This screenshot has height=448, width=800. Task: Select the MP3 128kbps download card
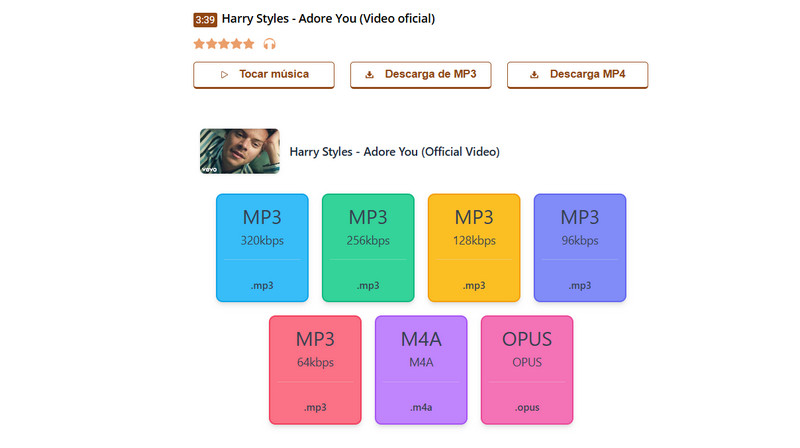click(474, 247)
